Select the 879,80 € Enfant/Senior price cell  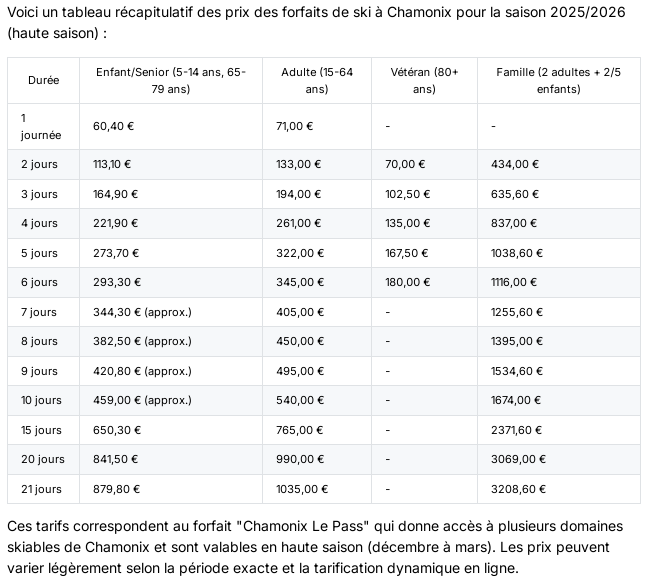click(x=116, y=489)
